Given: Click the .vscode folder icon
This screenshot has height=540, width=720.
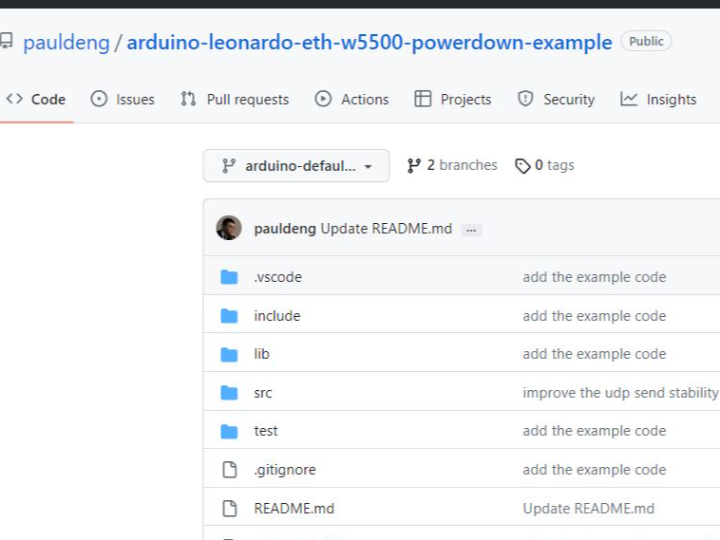Looking at the screenshot, I should tap(229, 277).
